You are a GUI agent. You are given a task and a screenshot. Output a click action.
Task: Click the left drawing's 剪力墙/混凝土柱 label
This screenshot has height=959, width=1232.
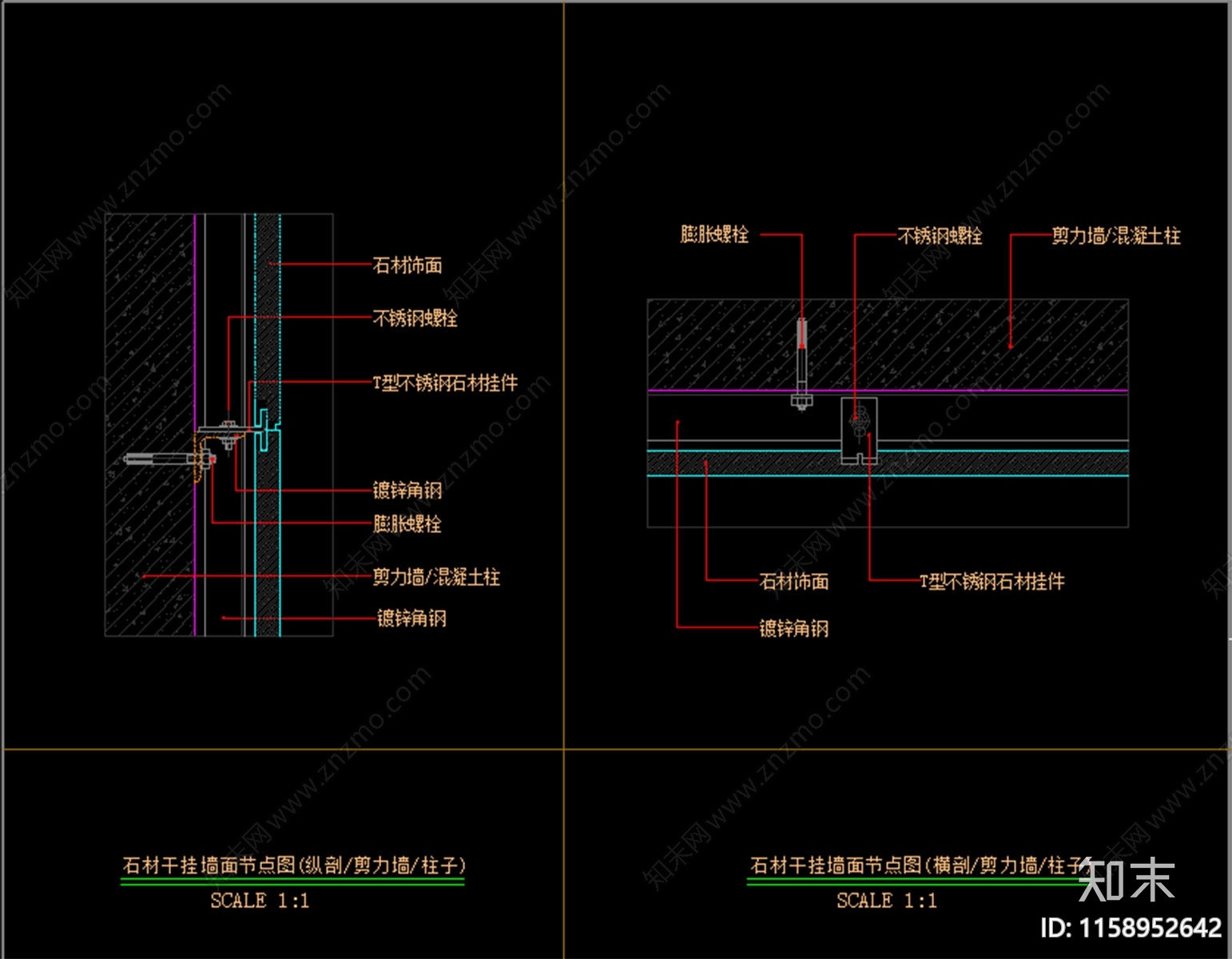[436, 577]
